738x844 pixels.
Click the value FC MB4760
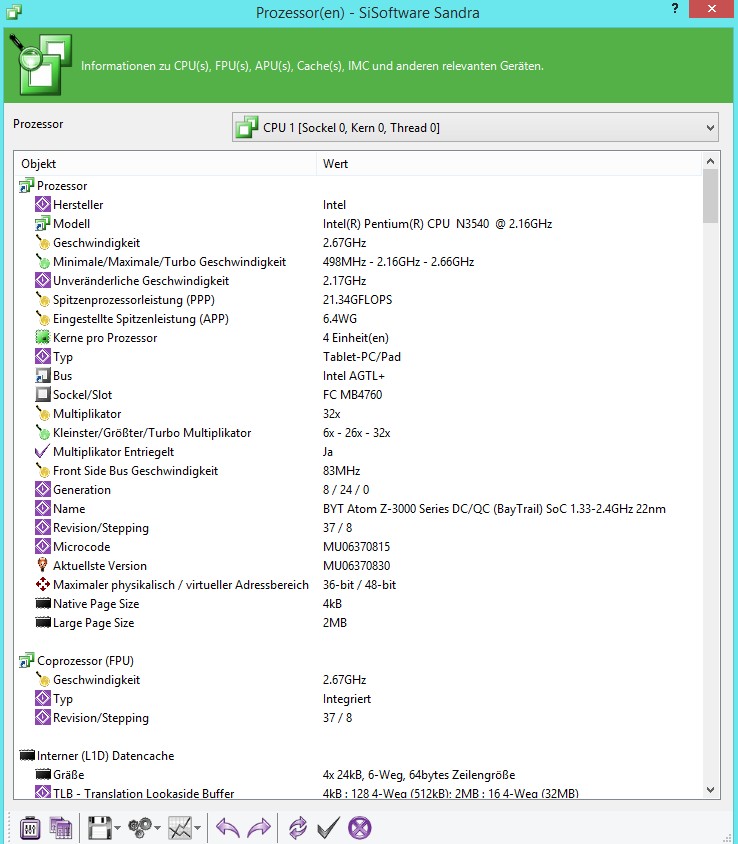pyautogui.click(x=352, y=395)
